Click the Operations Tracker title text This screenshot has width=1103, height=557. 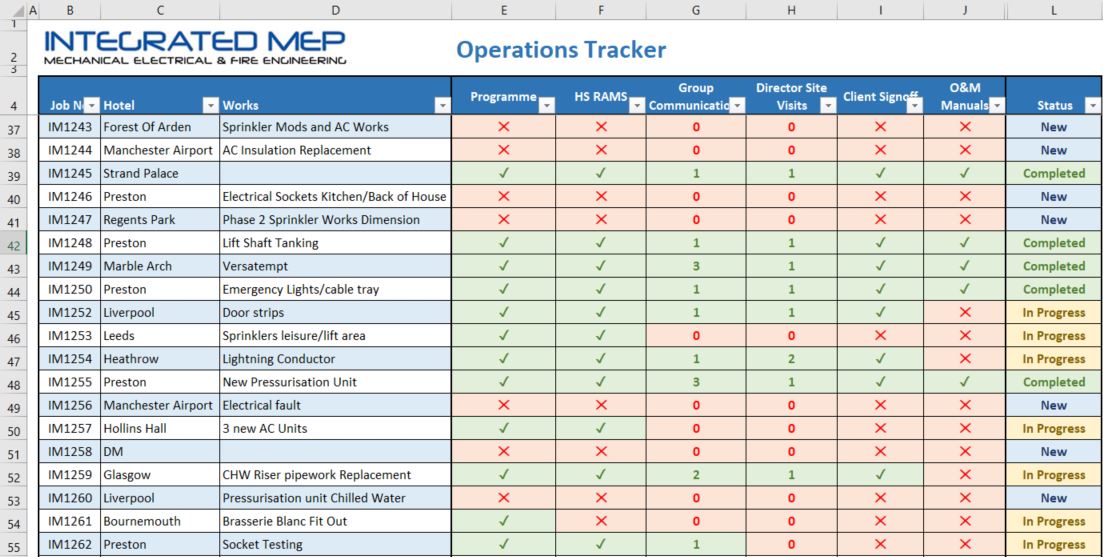click(x=561, y=50)
